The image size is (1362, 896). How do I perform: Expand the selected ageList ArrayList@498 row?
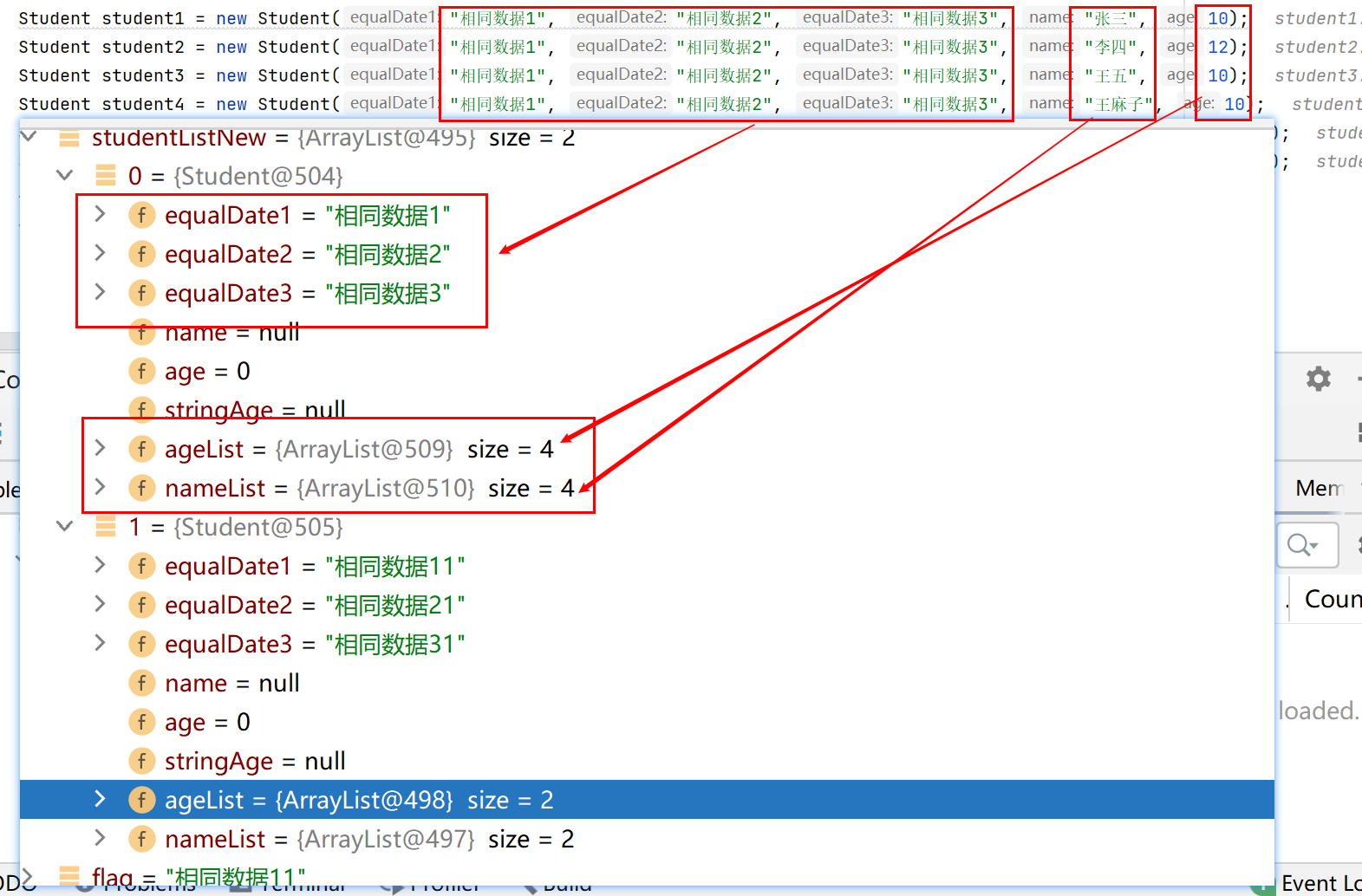pyautogui.click(x=100, y=800)
